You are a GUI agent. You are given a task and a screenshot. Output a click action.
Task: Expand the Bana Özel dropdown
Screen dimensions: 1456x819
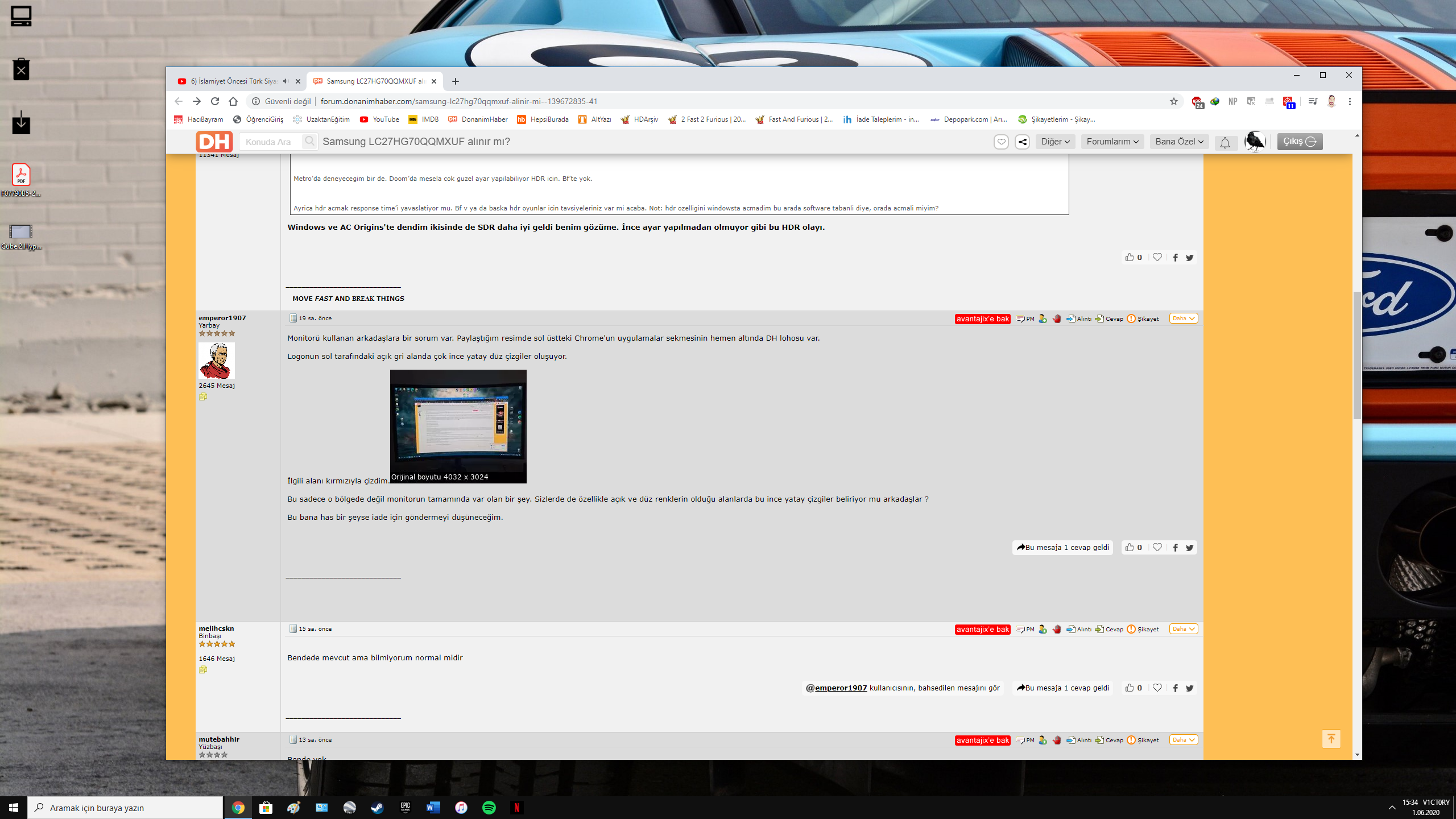1179,142
